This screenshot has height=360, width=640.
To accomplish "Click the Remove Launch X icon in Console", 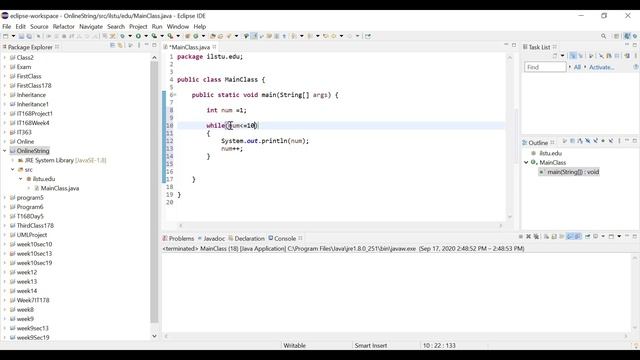I will [529, 236].
